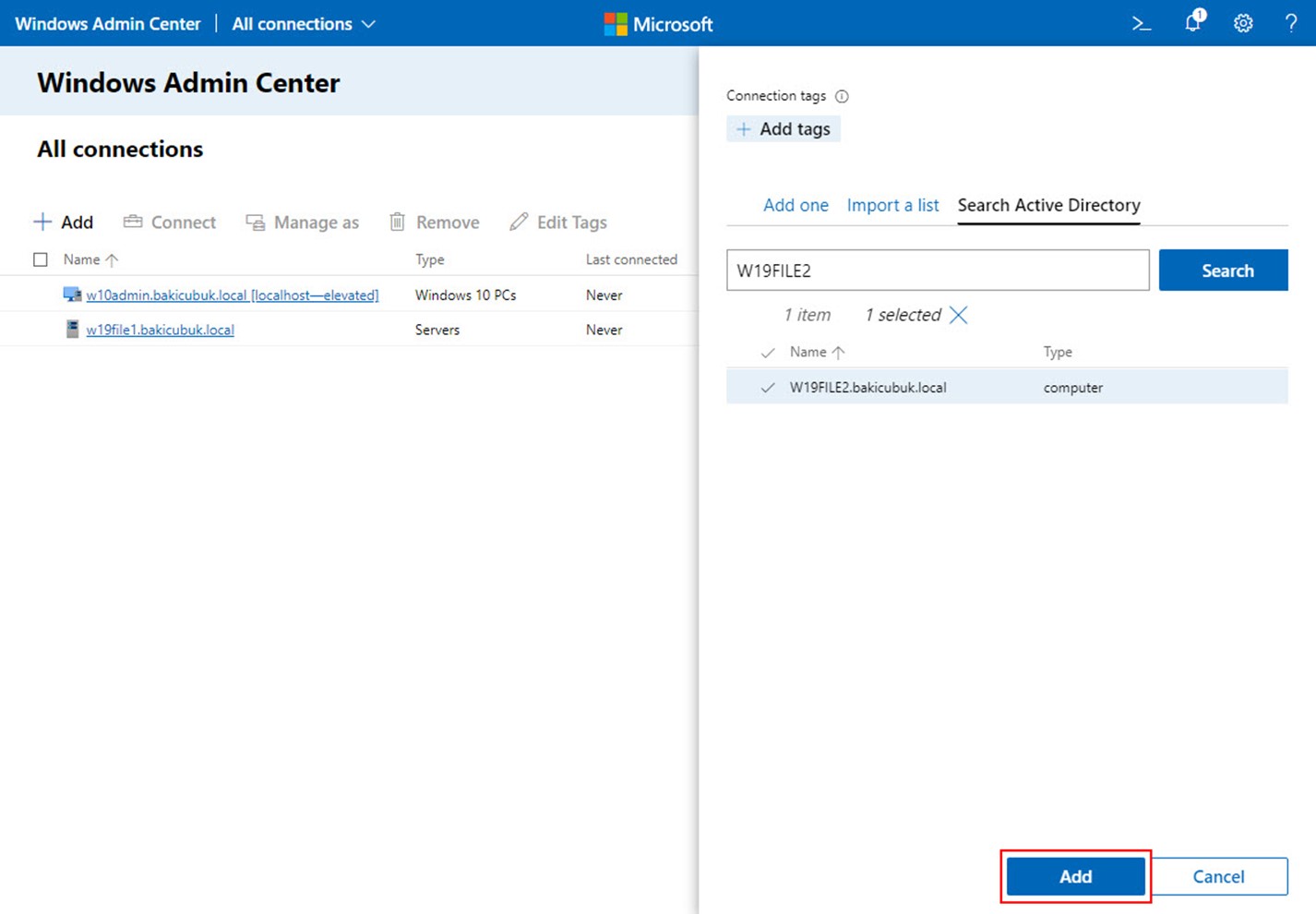Open the settings gear
This screenshot has height=914, width=1316.
click(x=1243, y=24)
